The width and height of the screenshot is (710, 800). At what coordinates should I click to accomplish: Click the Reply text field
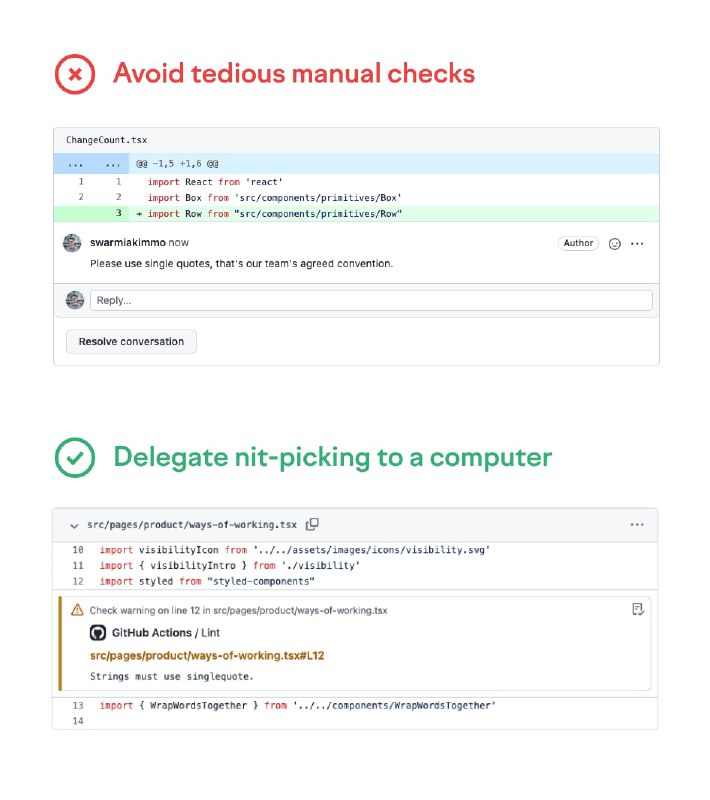tap(370, 300)
